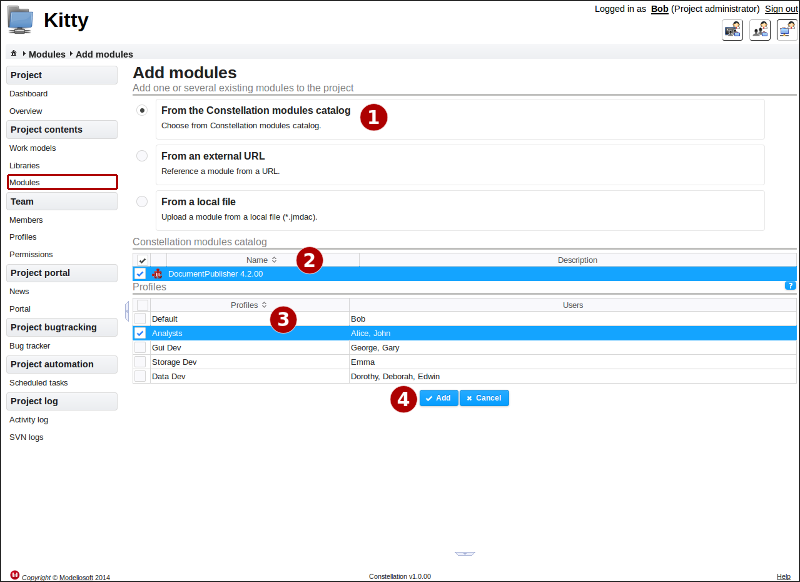Open Libraries in the sidebar
This screenshot has height=582, width=800.
pyautogui.click(x=24, y=166)
